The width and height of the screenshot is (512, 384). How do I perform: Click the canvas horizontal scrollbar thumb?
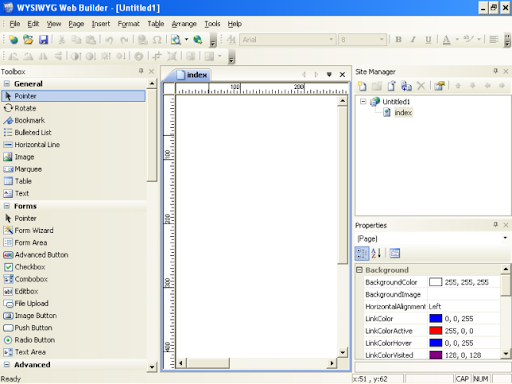[207, 363]
